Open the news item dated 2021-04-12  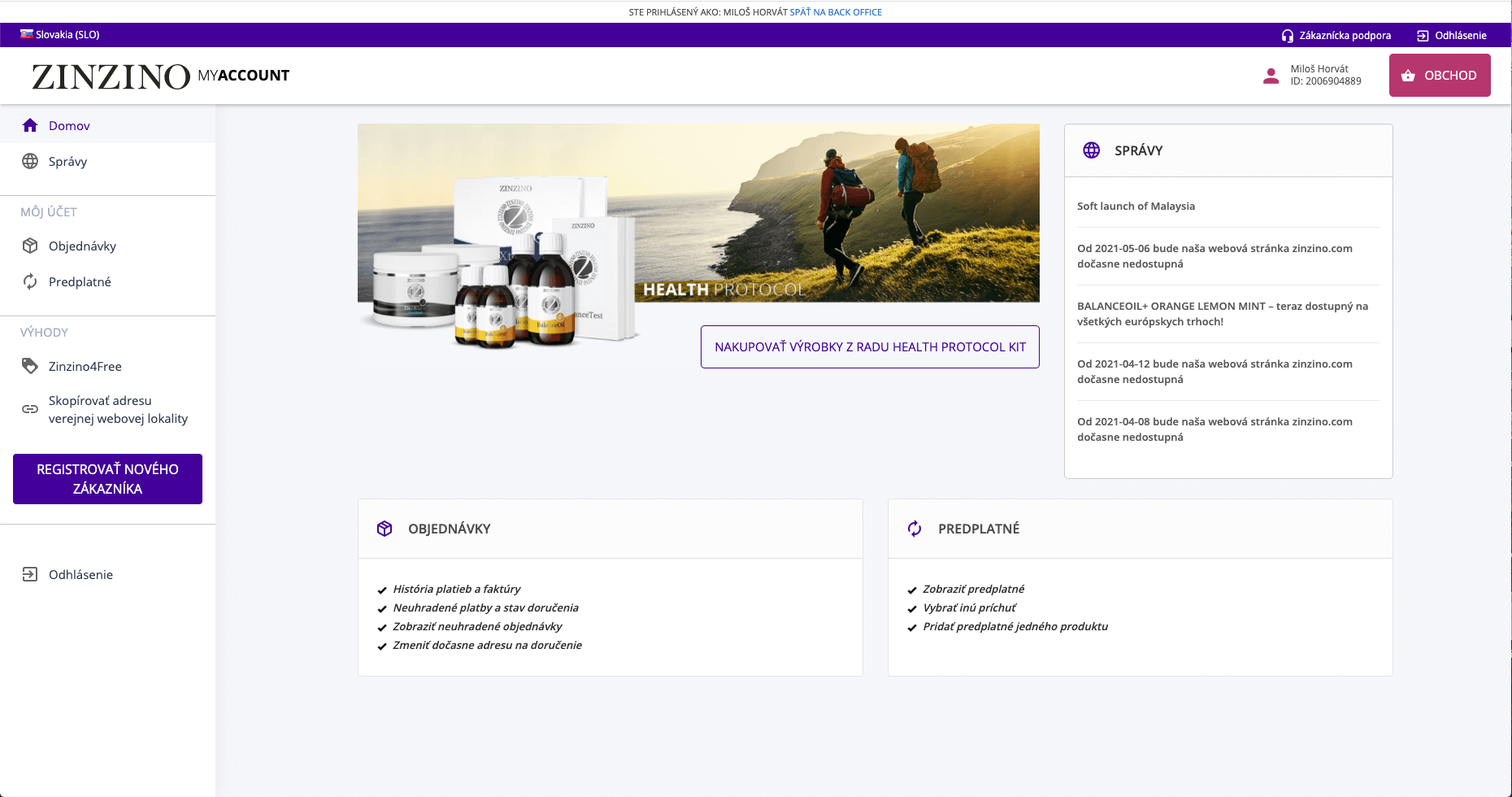click(x=1214, y=372)
